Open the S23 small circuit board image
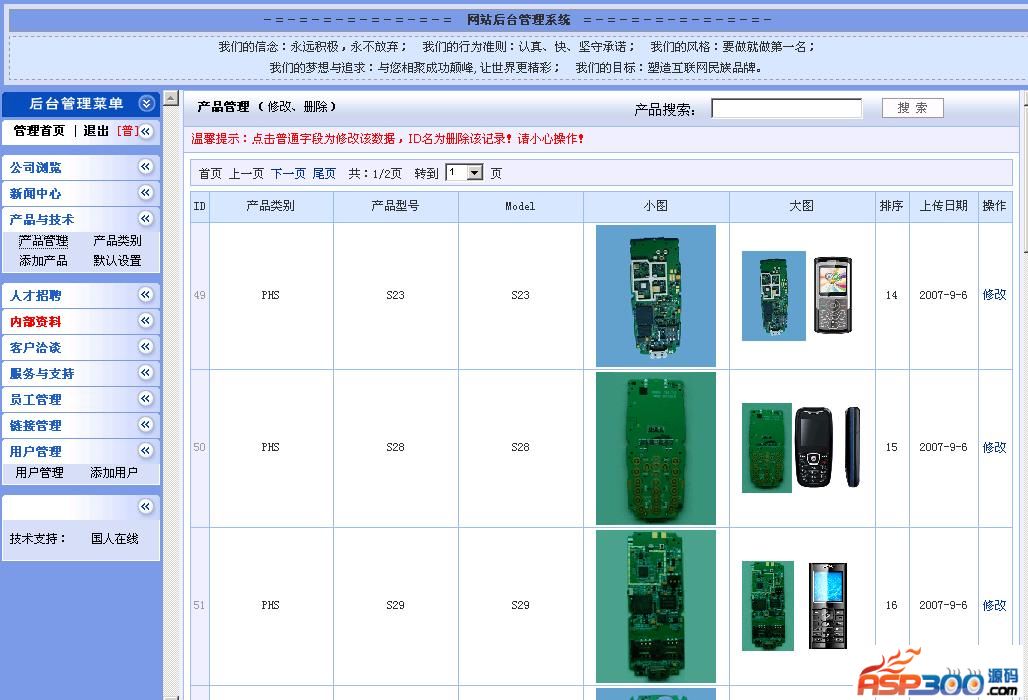This screenshot has height=700, width=1028. click(x=656, y=296)
